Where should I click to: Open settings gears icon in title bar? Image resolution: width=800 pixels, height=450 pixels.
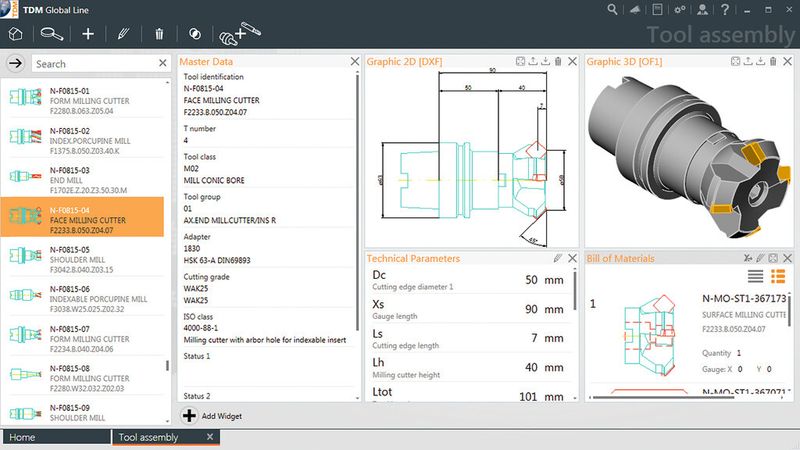[x=680, y=9]
